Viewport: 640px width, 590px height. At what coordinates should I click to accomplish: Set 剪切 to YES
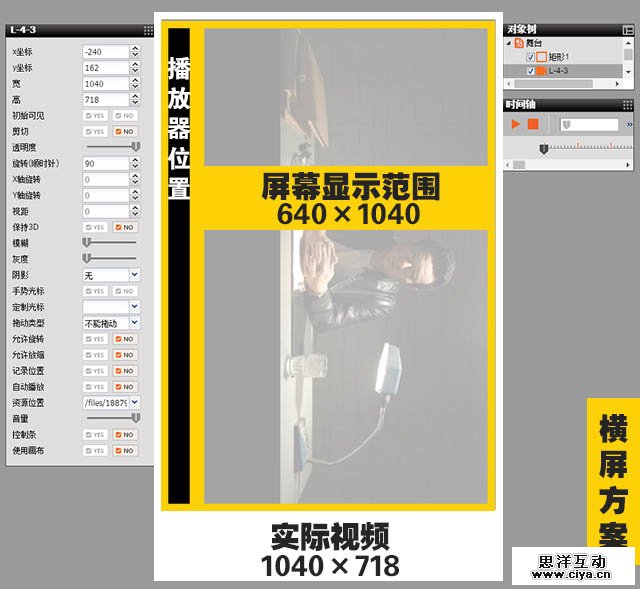(95, 132)
